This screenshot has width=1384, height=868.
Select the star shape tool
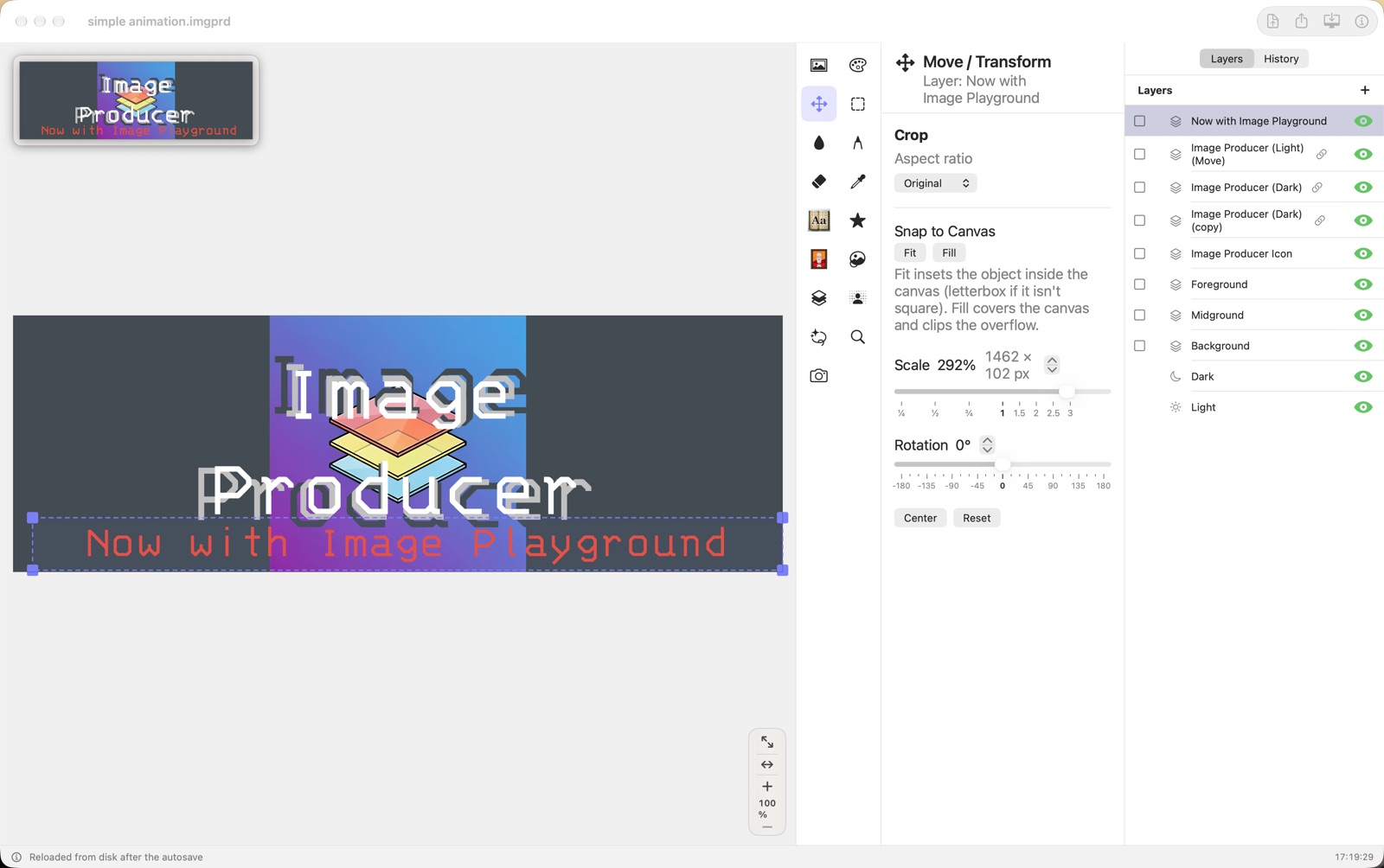857,220
